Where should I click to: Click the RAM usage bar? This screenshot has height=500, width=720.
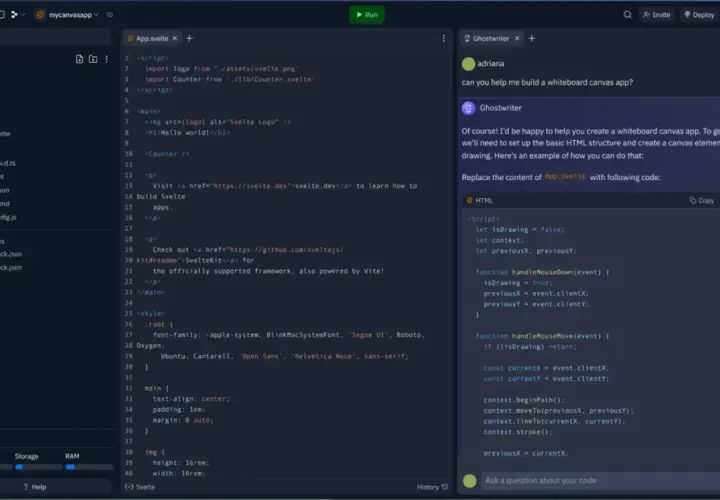click(88, 467)
